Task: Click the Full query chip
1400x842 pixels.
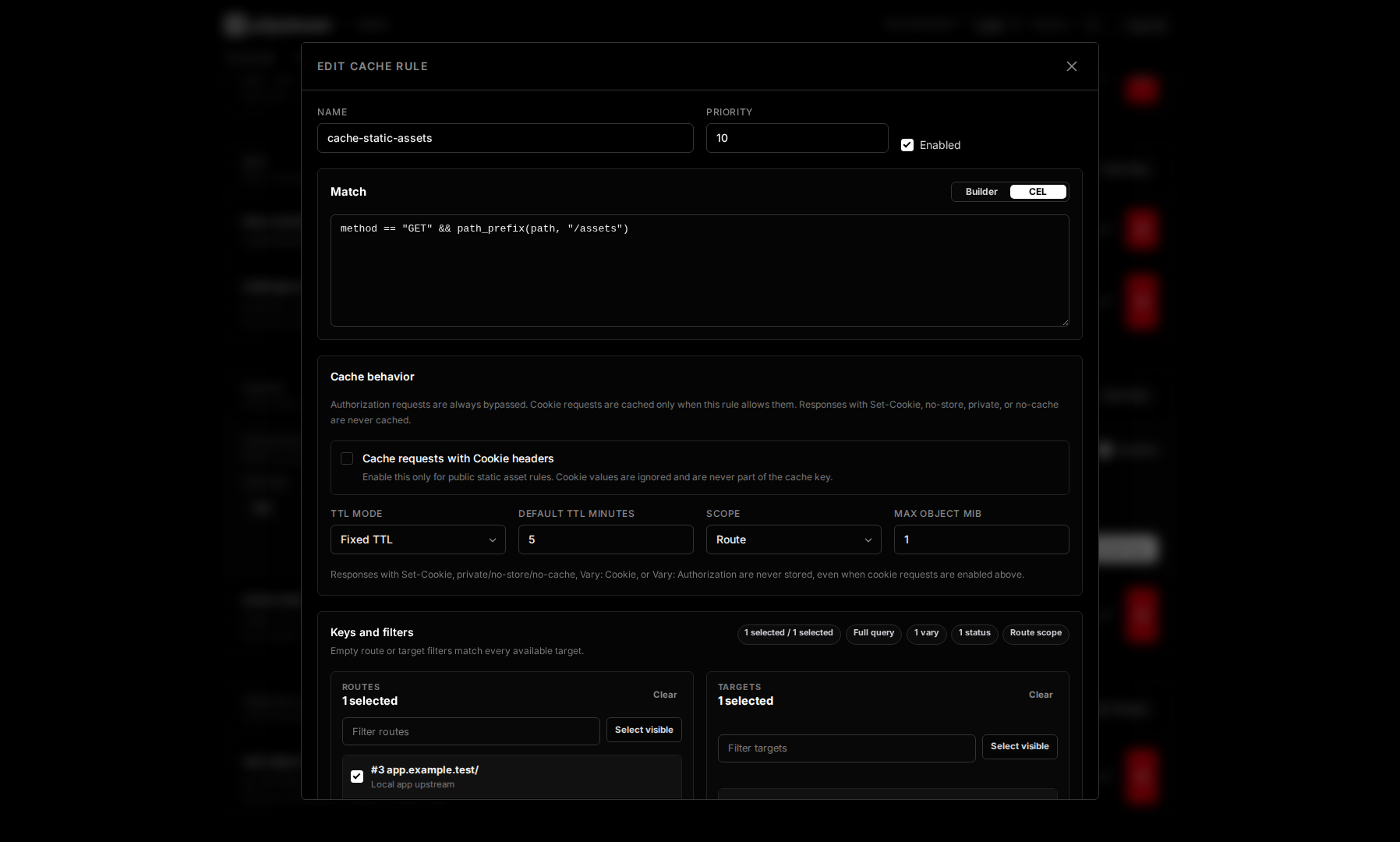Action: coord(874,633)
